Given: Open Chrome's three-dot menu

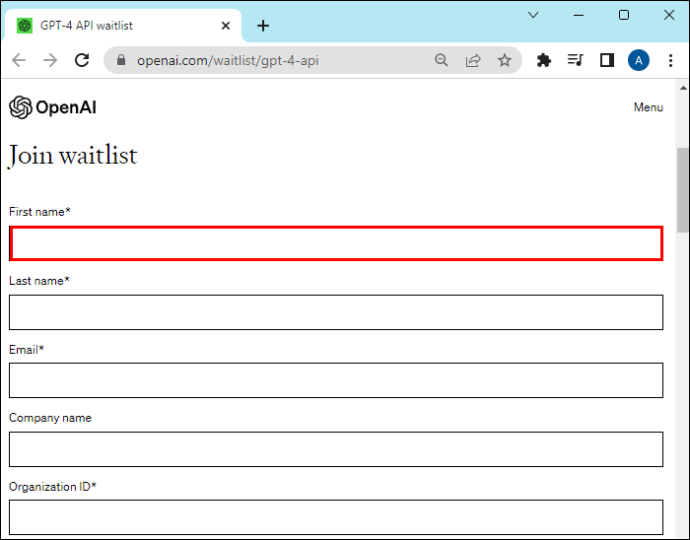Looking at the screenshot, I should coord(671,60).
